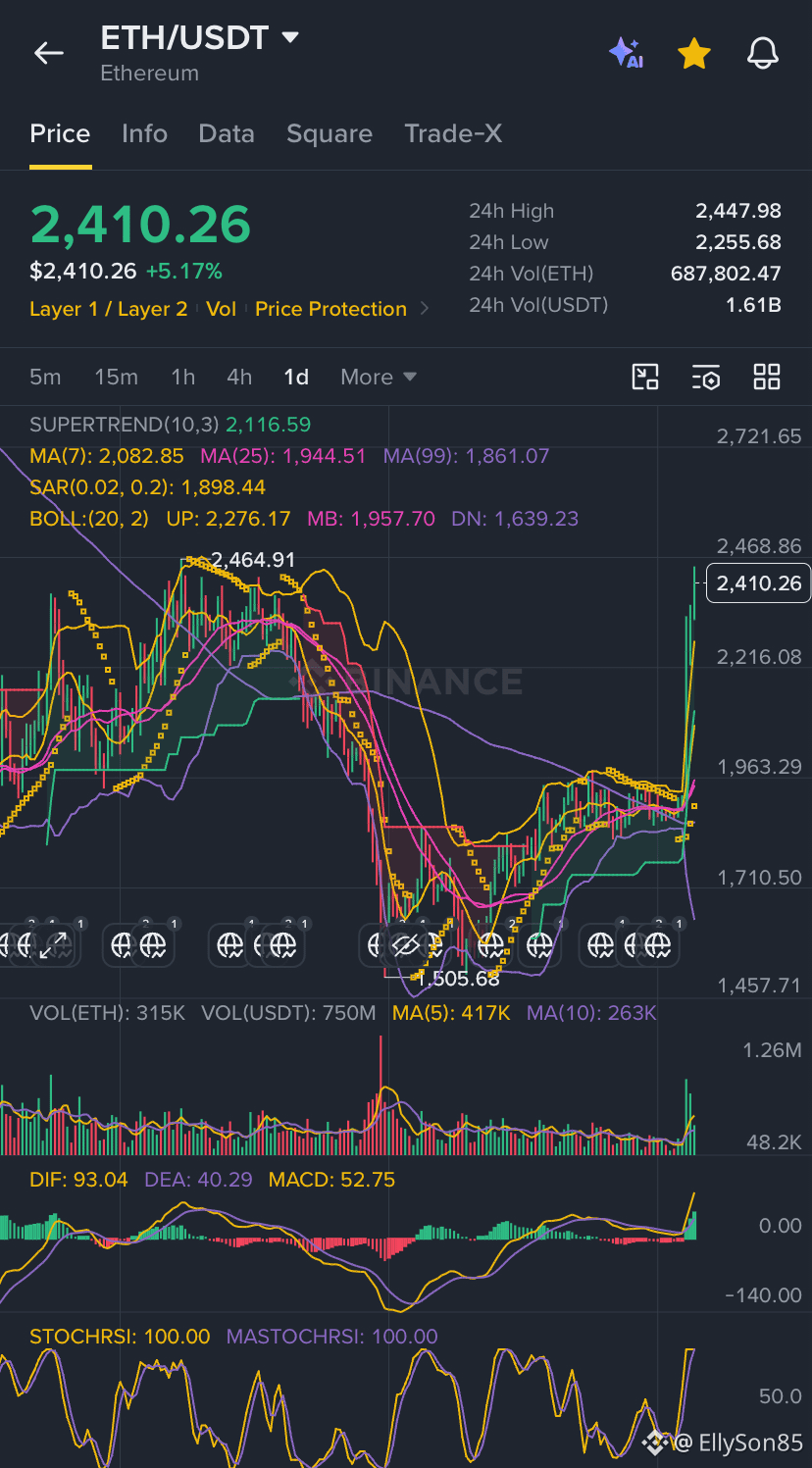Tap the MASTOCHRSI: 100.00 label
Image resolution: width=812 pixels, height=1468 pixels.
coord(331,1336)
